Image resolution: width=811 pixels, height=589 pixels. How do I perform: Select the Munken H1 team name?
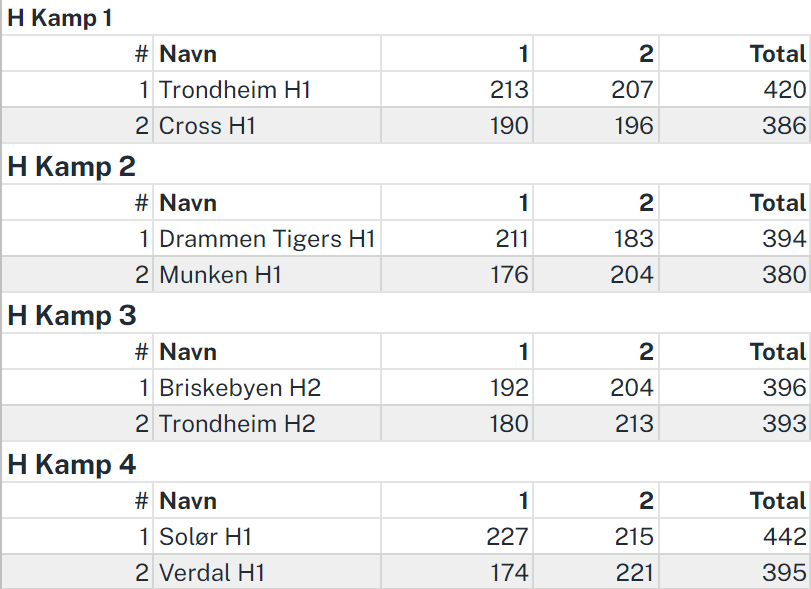[220, 275]
